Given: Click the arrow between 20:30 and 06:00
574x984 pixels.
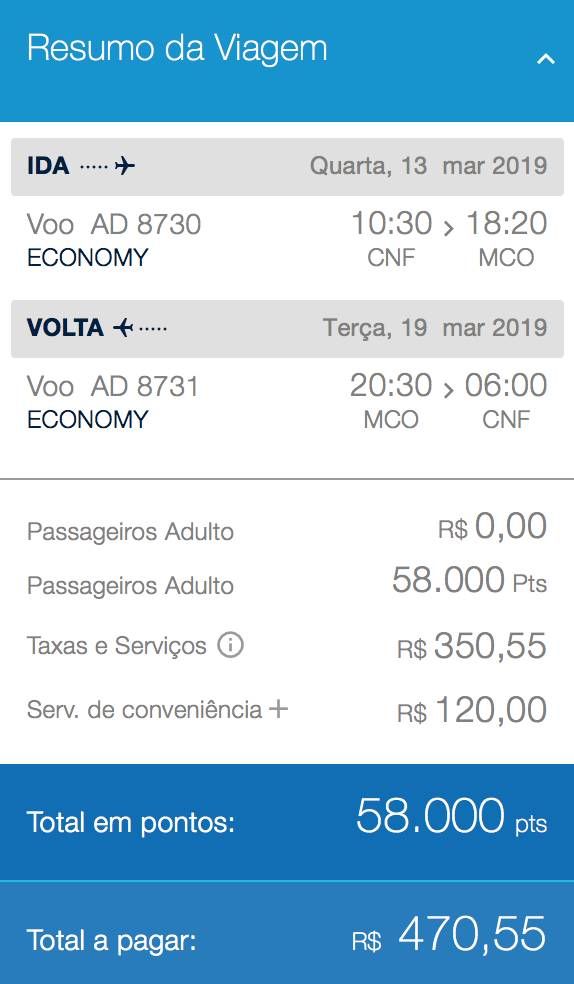Looking at the screenshot, I should pos(449,390).
